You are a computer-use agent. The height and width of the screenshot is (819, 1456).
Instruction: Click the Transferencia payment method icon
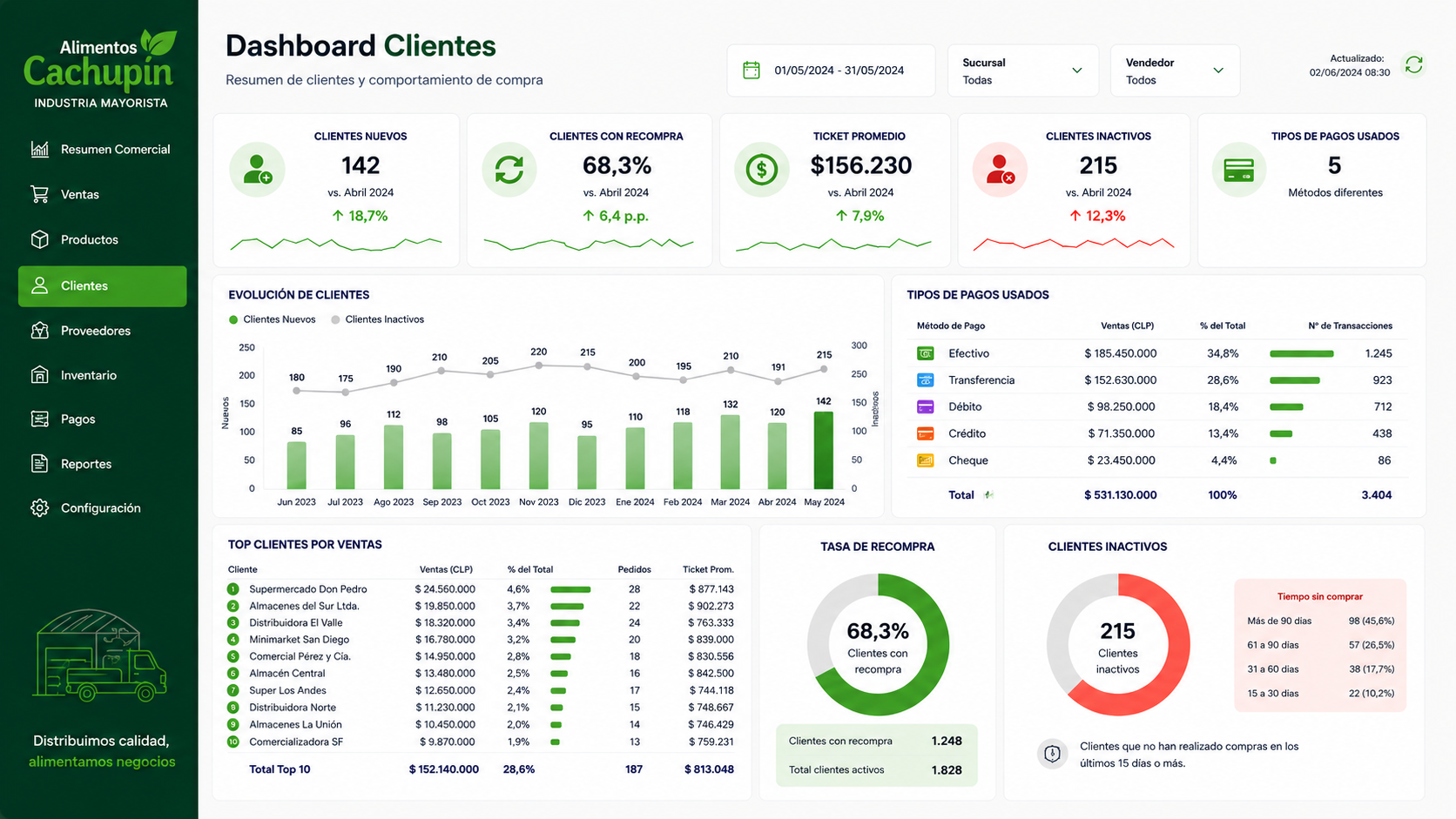926,380
